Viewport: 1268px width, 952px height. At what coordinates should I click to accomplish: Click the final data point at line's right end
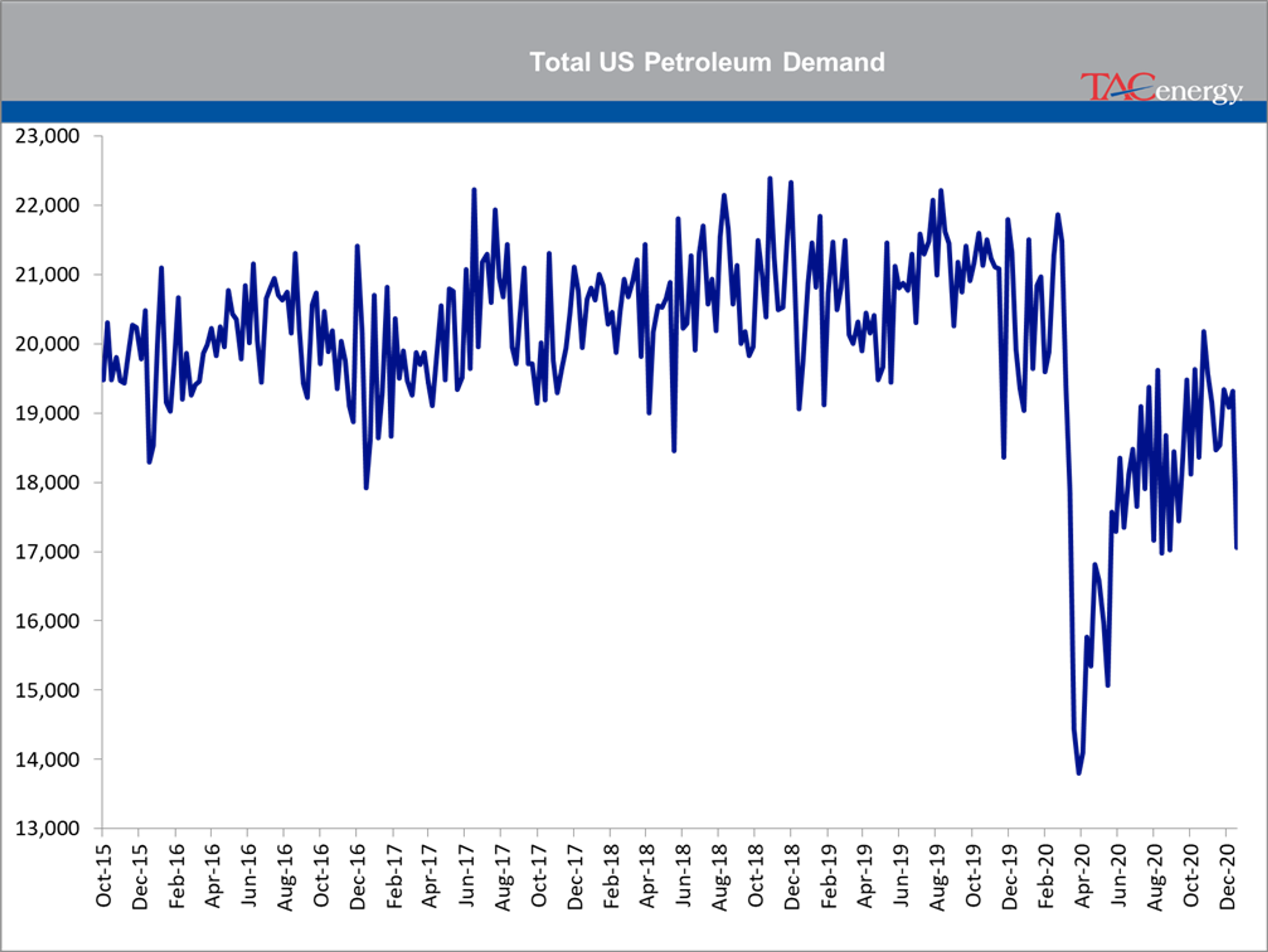click(x=1237, y=548)
